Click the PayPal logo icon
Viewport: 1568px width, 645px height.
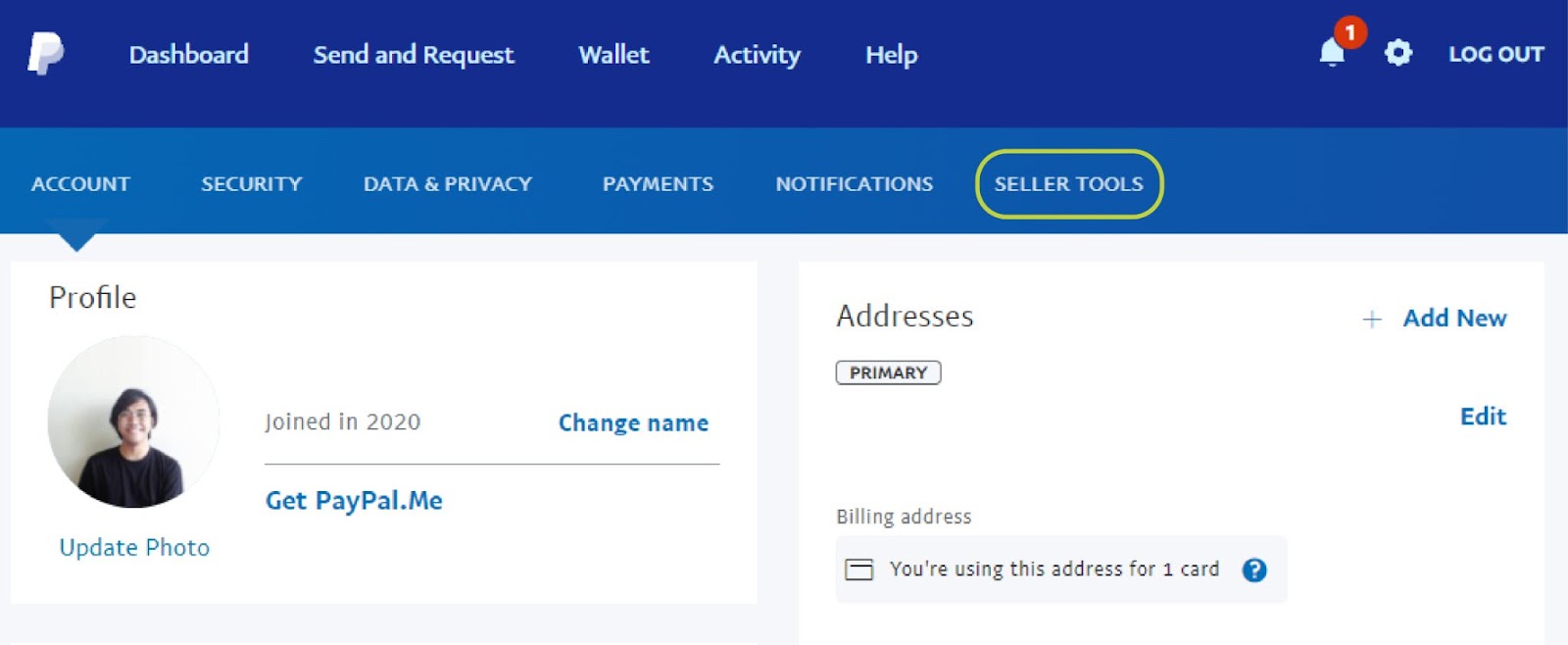(45, 54)
